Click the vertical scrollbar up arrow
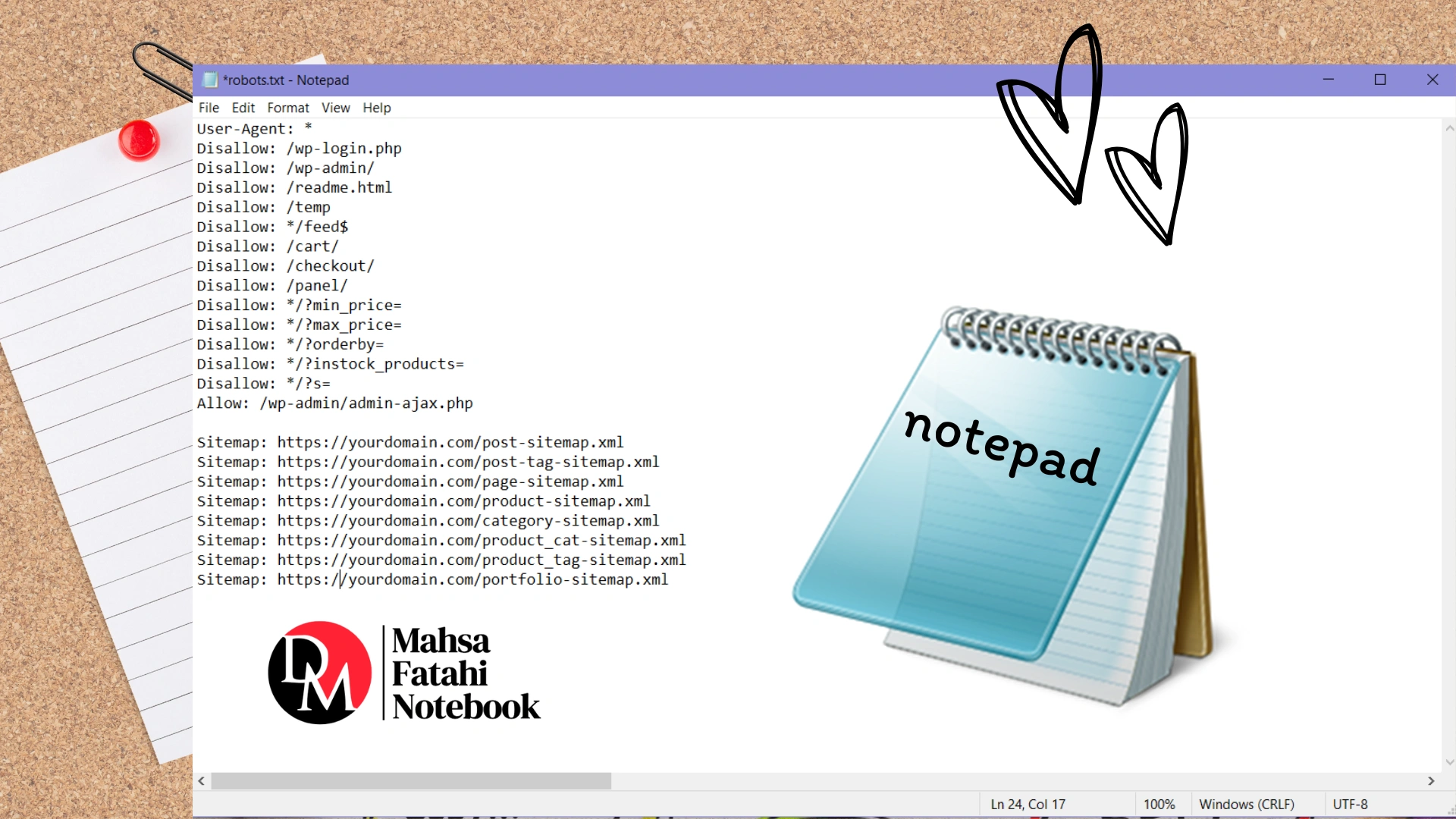Viewport: 1456px width, 819px height. pyautogui.click(x=1449, y=128)
